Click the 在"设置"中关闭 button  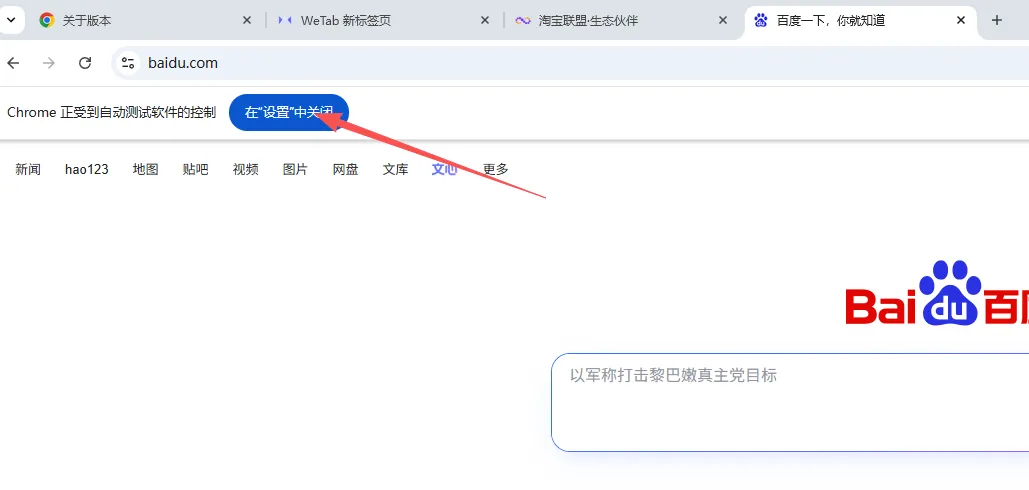click(x=289, y=112)
